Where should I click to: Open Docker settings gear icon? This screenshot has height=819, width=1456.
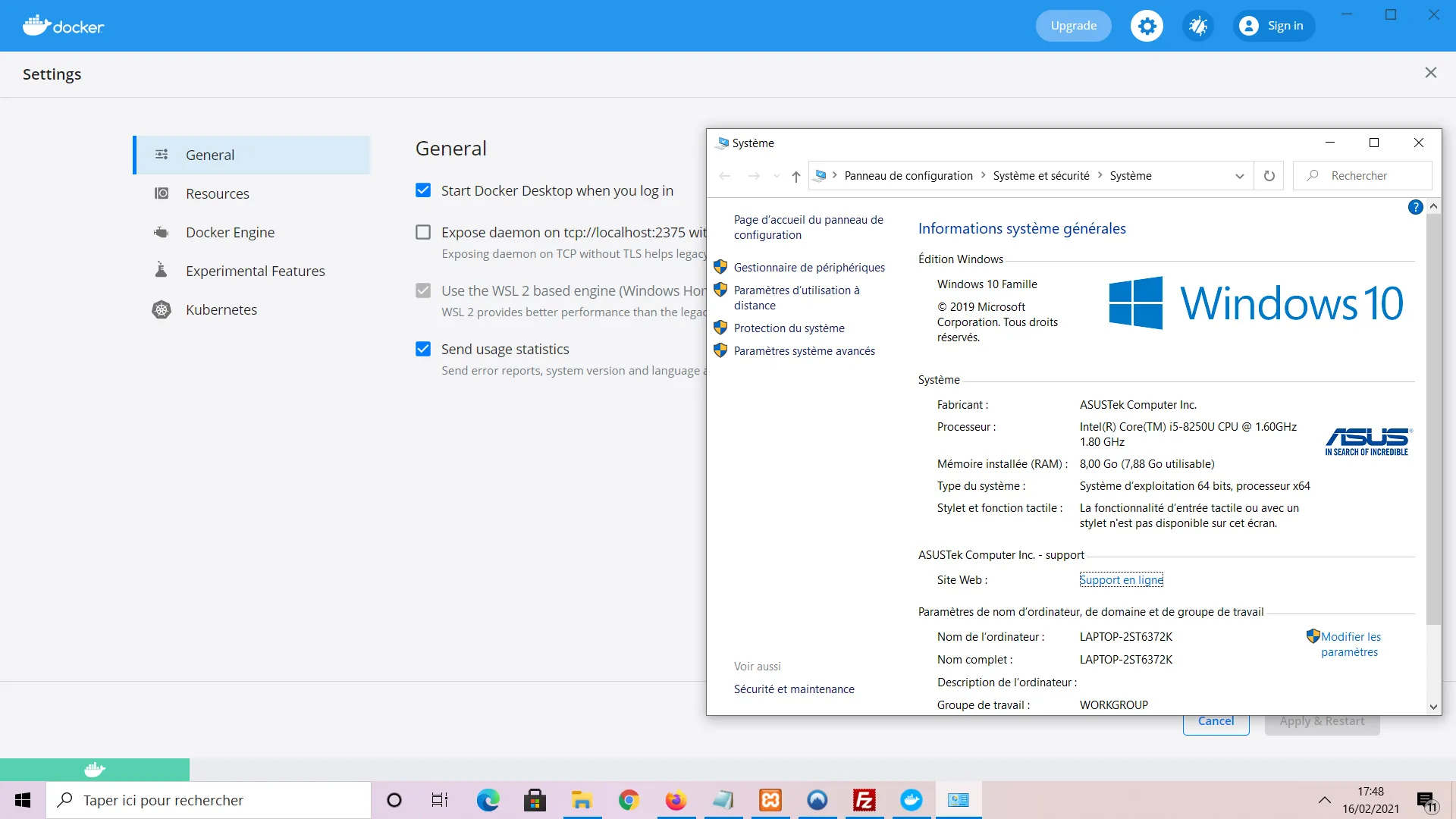[x=1147, y=26]
